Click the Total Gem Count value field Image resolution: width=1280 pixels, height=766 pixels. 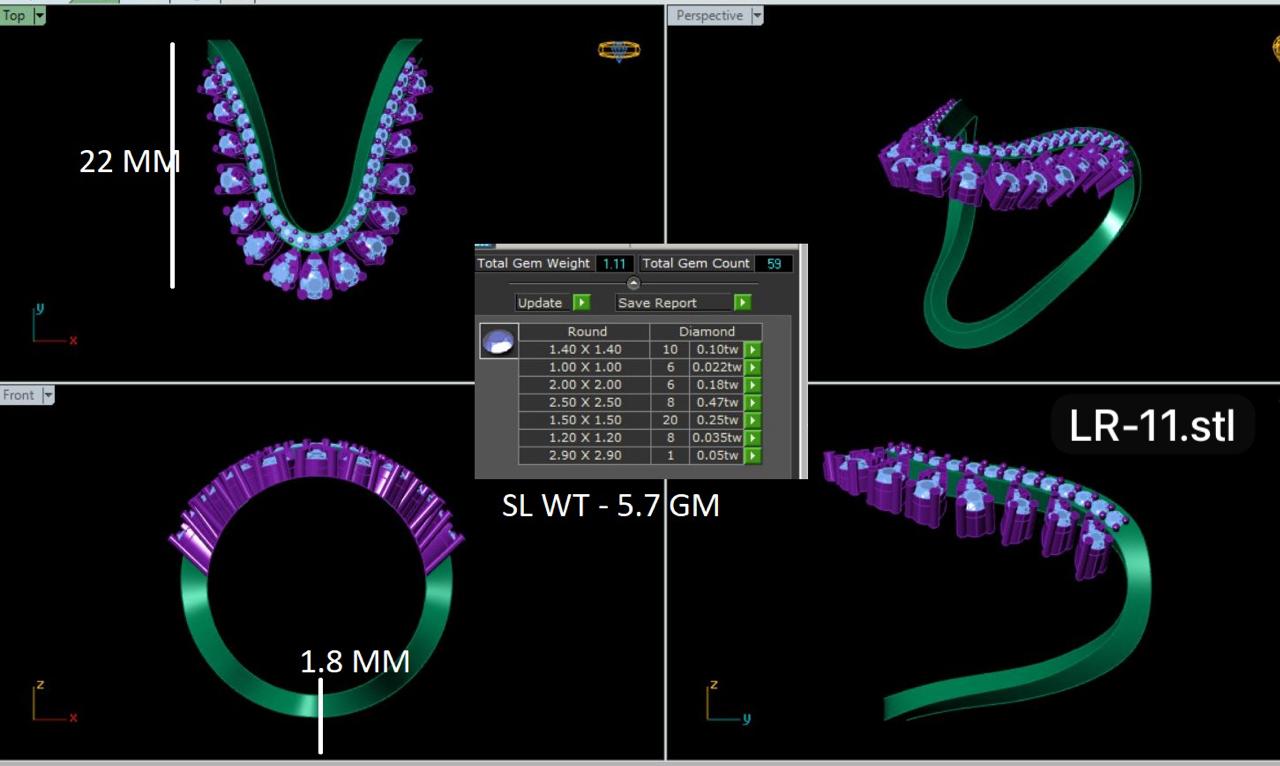click(773, 263)
